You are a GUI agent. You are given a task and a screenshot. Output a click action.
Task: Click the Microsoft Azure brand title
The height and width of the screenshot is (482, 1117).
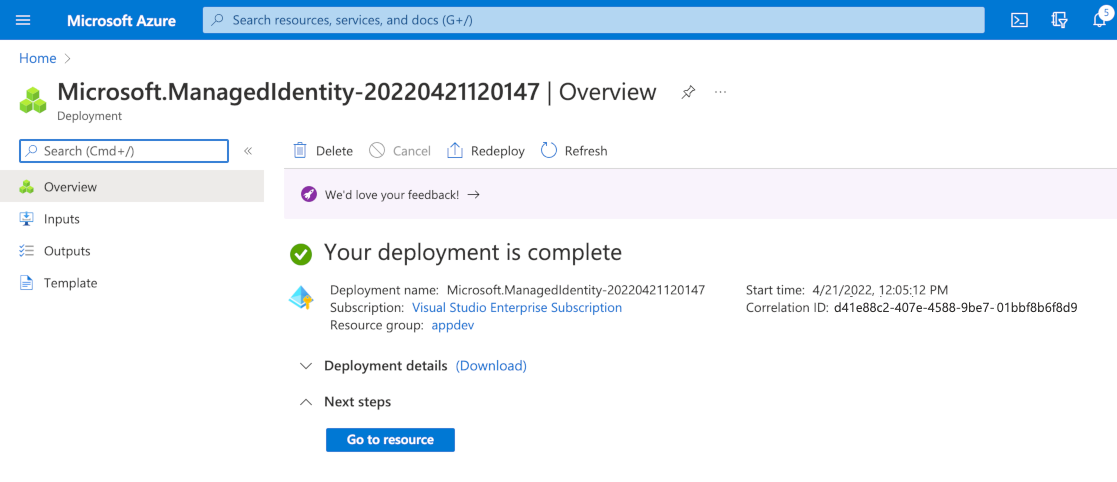coord(122,20)
